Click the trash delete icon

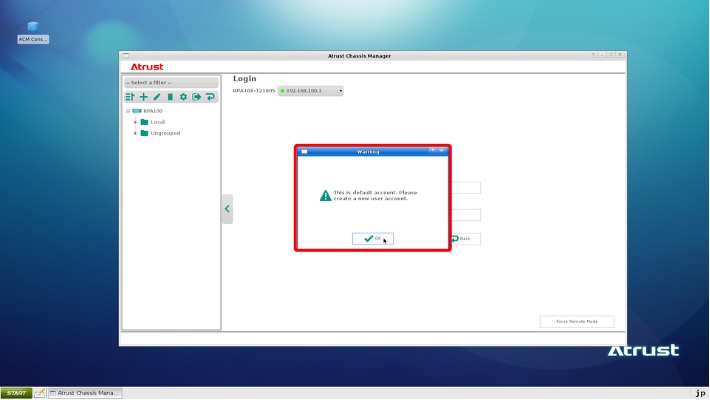point(170,97)
